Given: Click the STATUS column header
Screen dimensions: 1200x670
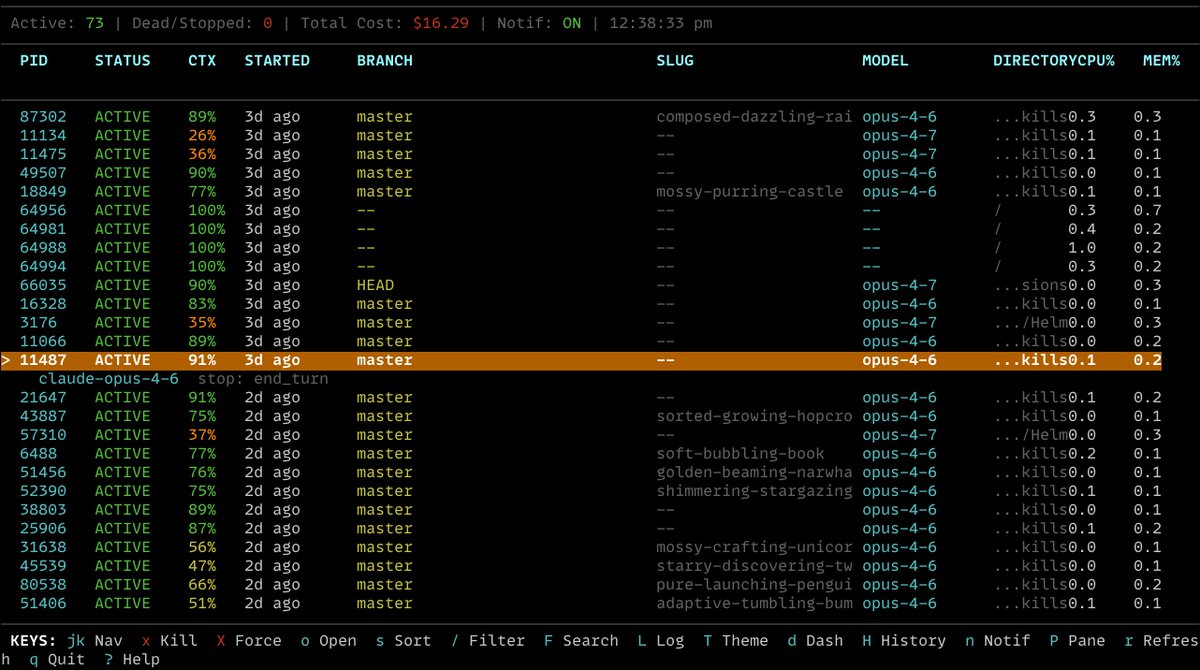Looking at the screenshot, I should click(x=123, y=60).
